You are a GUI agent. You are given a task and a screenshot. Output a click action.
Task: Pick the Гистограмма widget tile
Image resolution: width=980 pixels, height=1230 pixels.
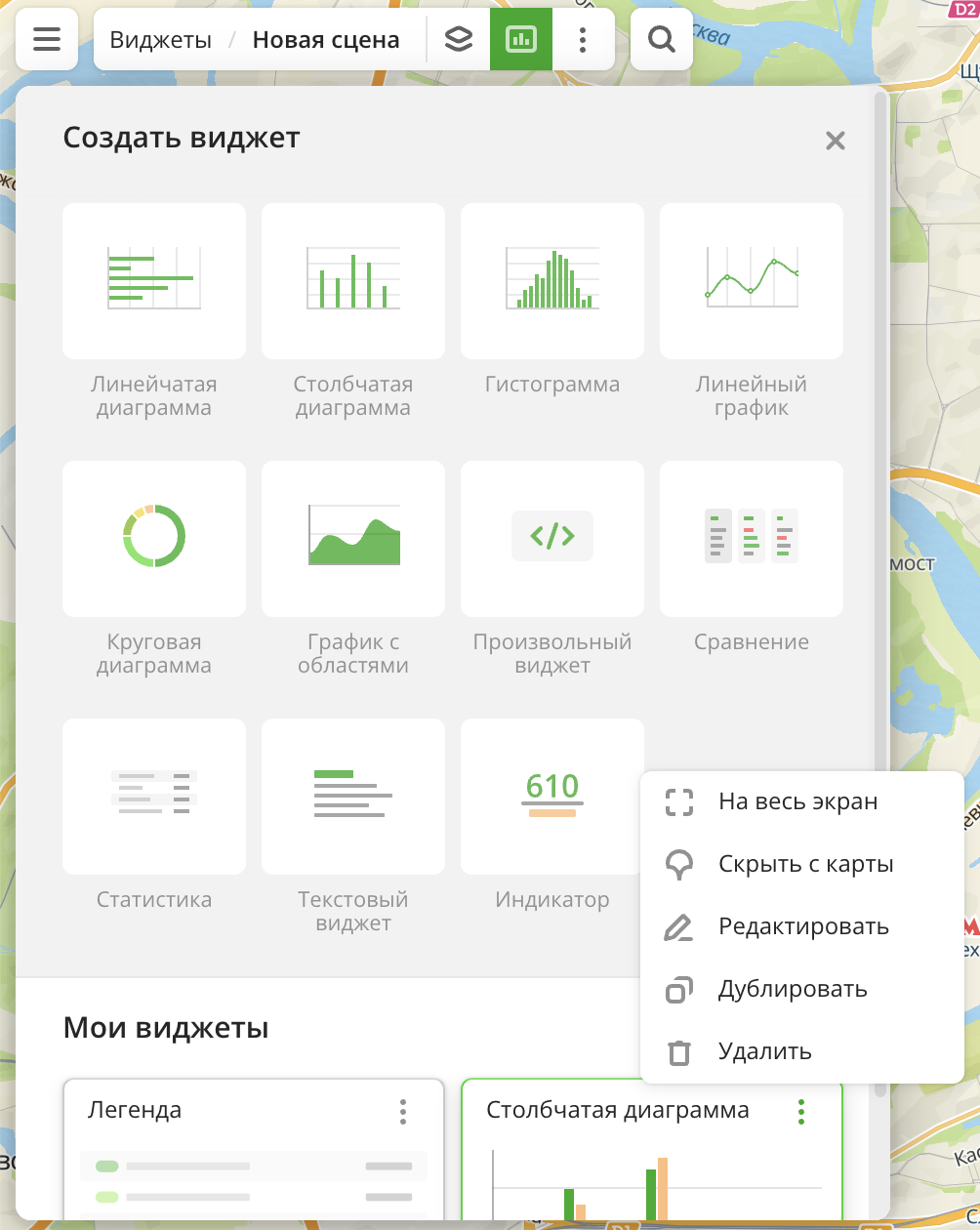point(552,281)
